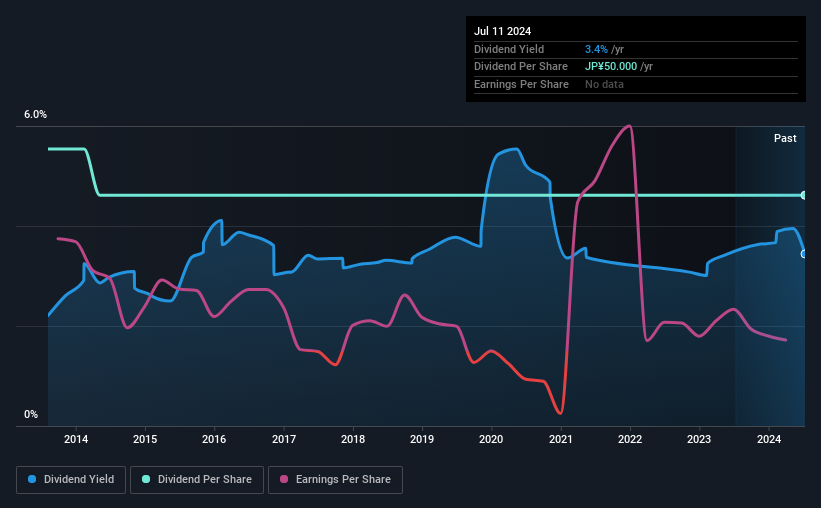Image resolution: width=821 pixels, height=508 pixels.
Task: Select the 2016 tick on the time axis
Action: pyautogui.click(x=214, y=439)
